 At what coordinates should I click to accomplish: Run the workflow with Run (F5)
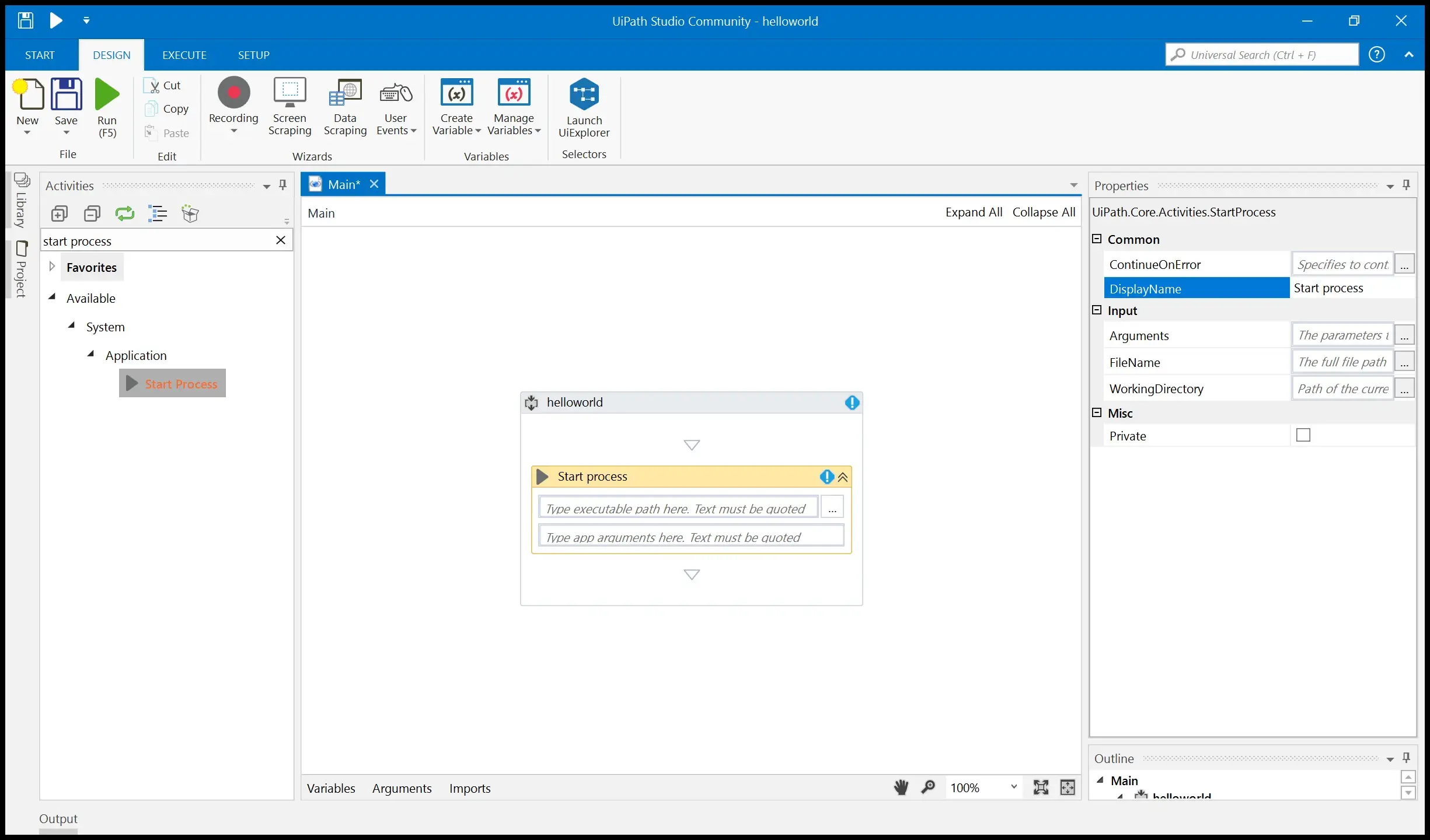click(x=107, y=107)
